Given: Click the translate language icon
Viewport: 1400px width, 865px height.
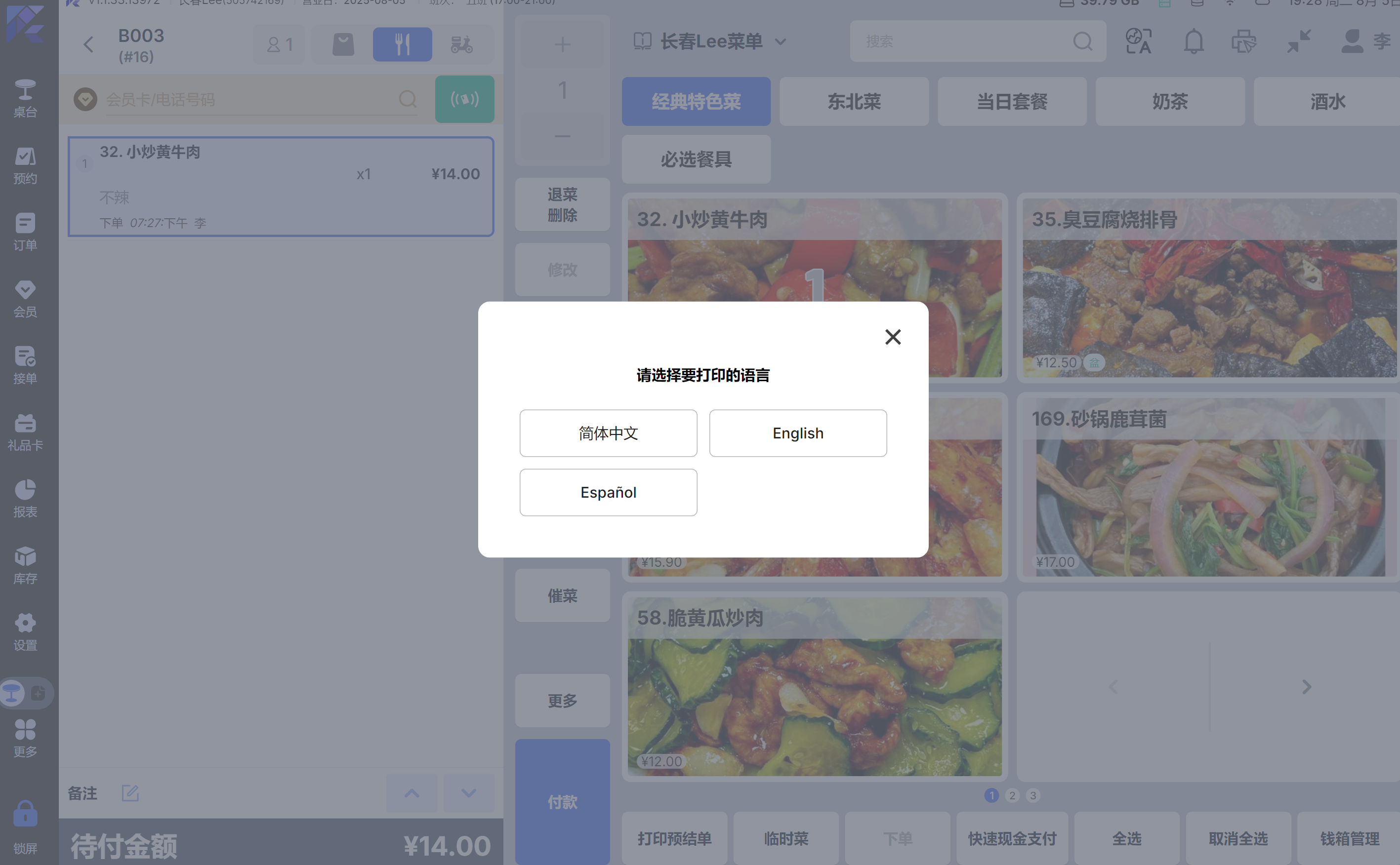Looking at the screenshot, I should coord(1139,41).
